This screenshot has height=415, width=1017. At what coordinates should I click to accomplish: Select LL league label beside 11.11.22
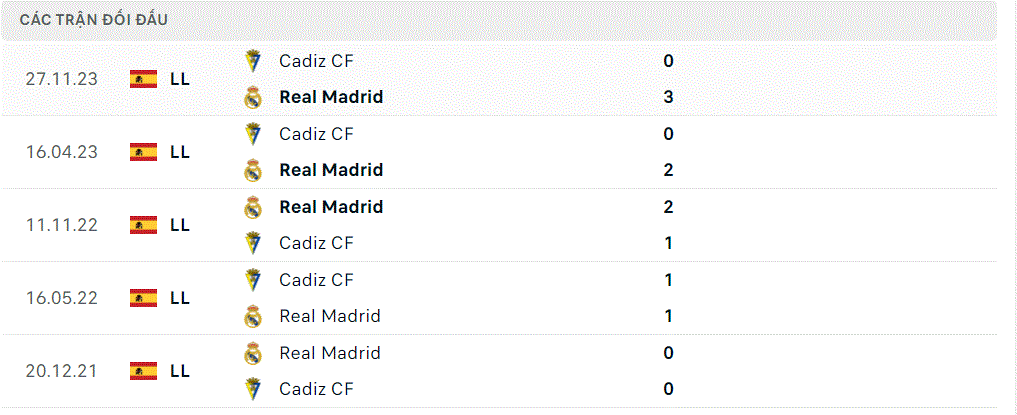(x=180, y=225)
